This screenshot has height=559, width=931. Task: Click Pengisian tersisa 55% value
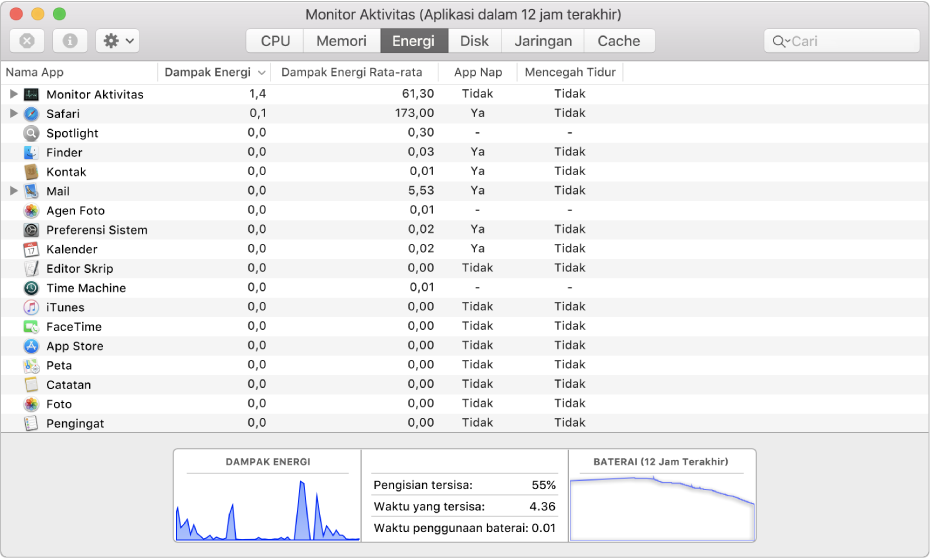(543, 485)
